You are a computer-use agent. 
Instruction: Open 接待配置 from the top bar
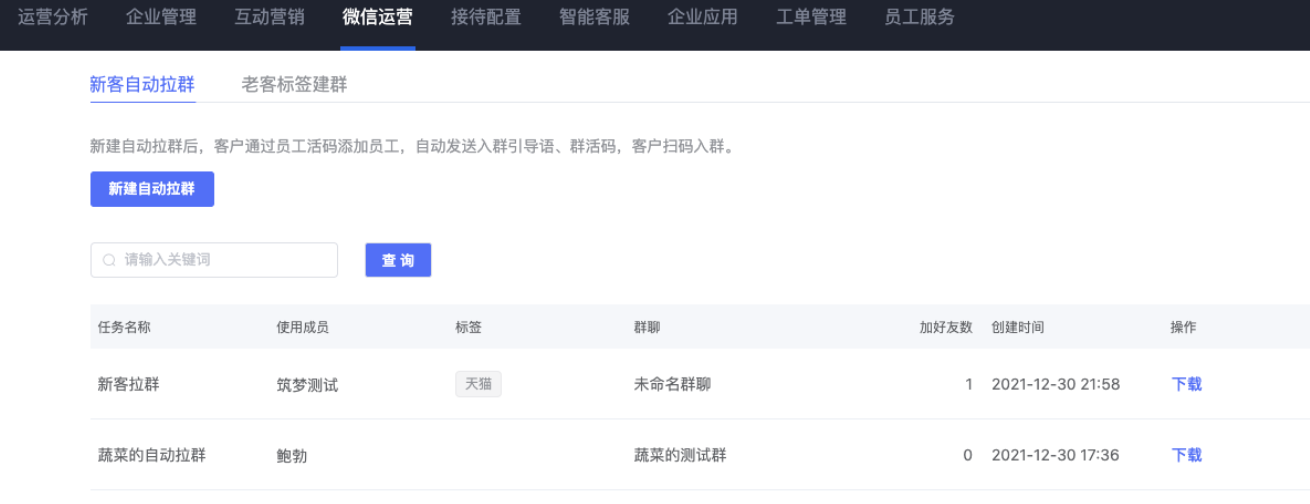485,17
